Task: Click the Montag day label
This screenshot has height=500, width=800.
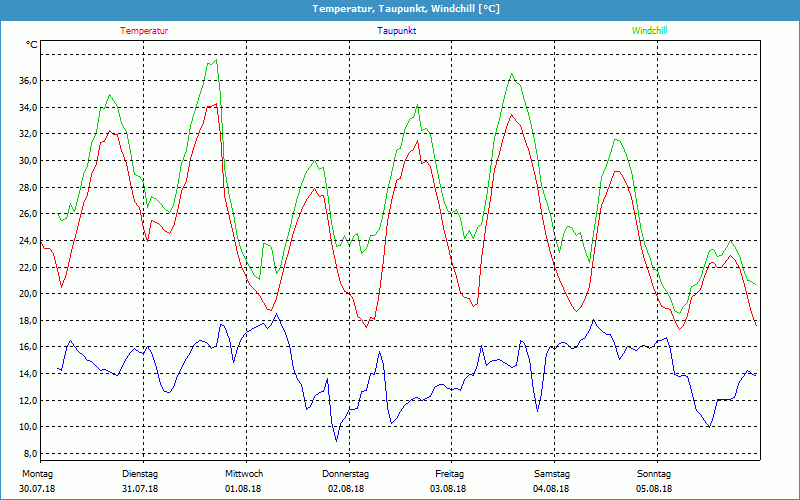Action: point(37,474)
